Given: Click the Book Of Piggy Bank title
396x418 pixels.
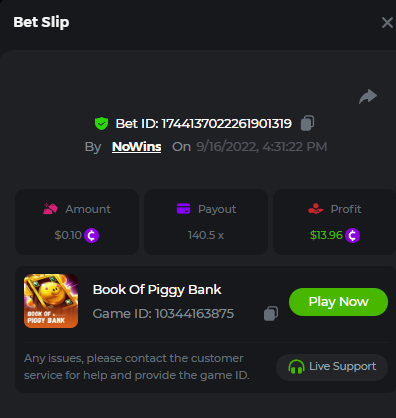Looking at the screenshot, I should click(x=157, y=290).
